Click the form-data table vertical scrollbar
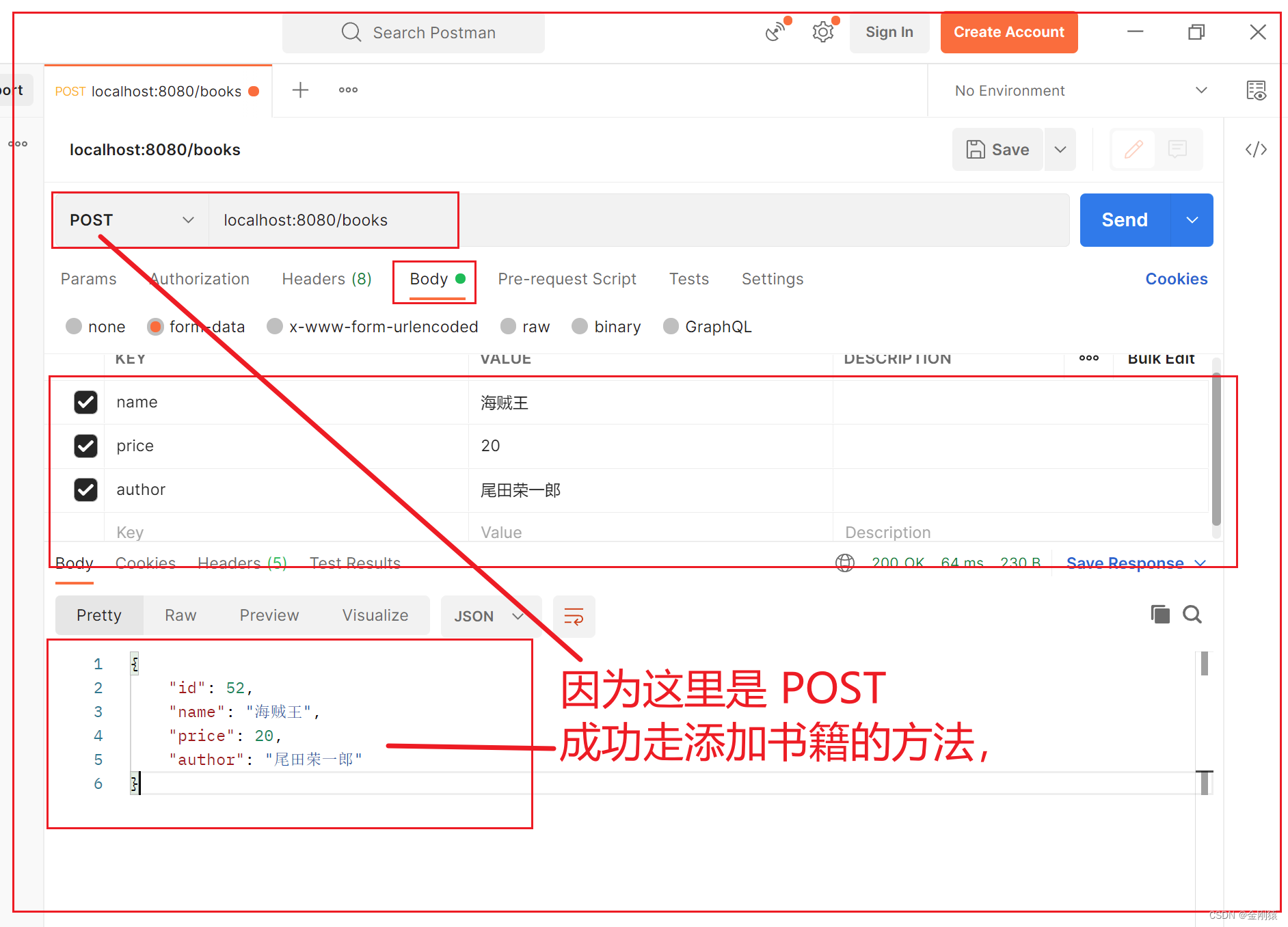The height and width of the screenshot is (927, 1288). (x=1216, y=448)
